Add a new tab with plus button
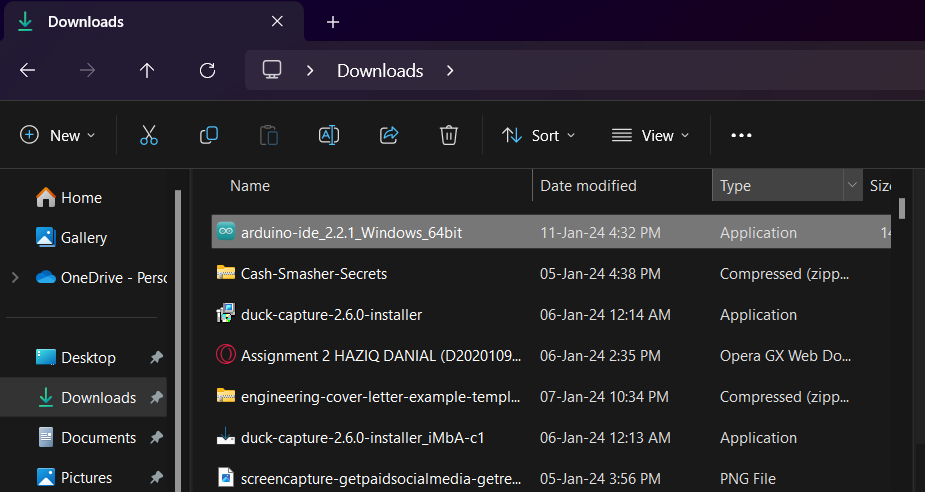 point(333,22)
